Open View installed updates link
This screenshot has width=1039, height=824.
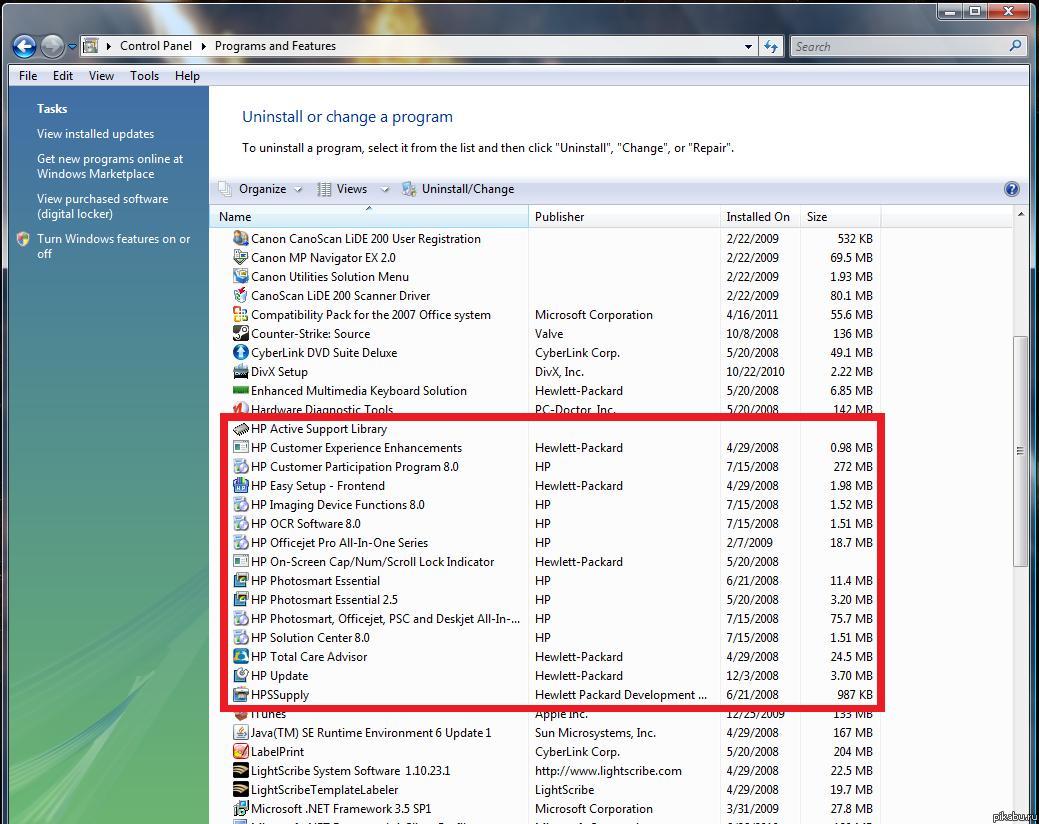(95, 134)
